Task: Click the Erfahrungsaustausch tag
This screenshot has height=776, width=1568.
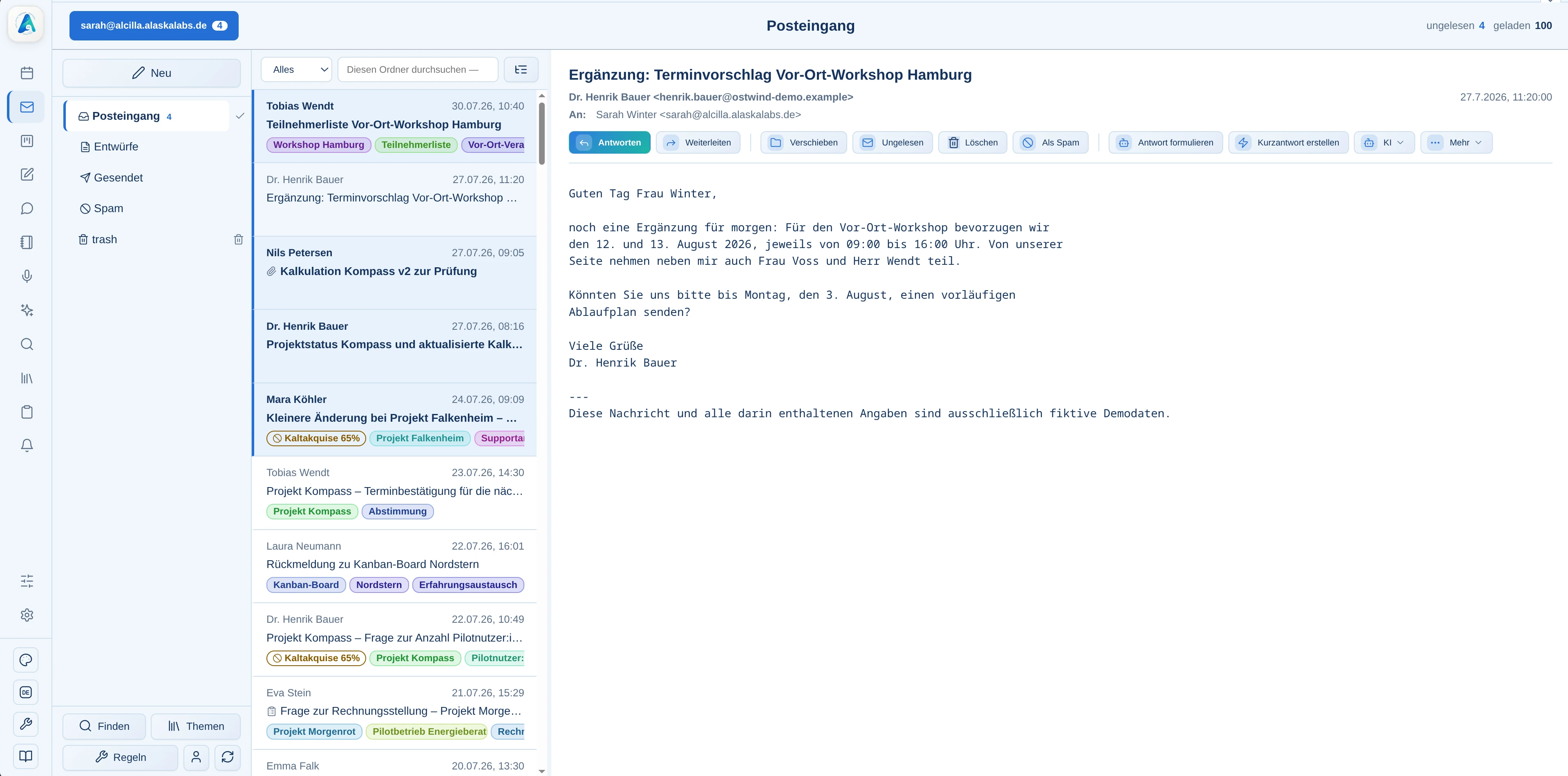Action: [x=467, y=585]
